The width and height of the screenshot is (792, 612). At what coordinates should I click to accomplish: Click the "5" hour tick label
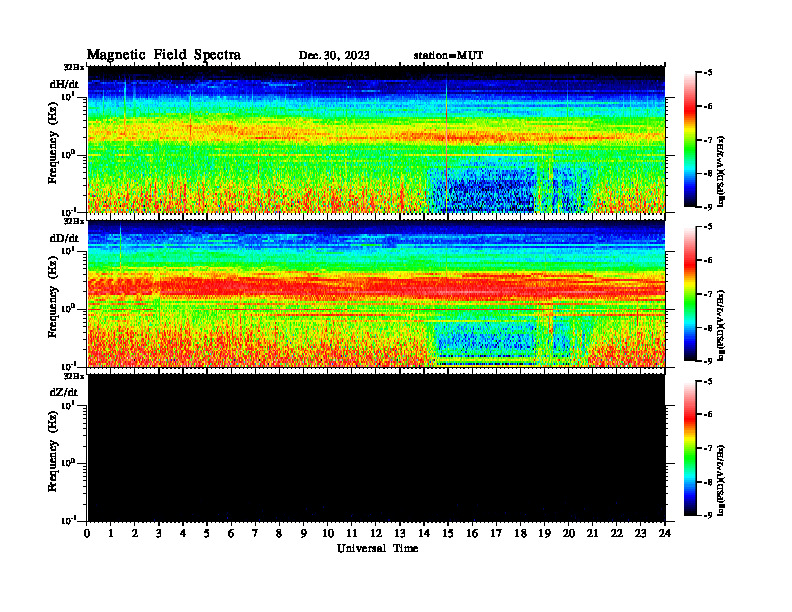pos(207,533)
